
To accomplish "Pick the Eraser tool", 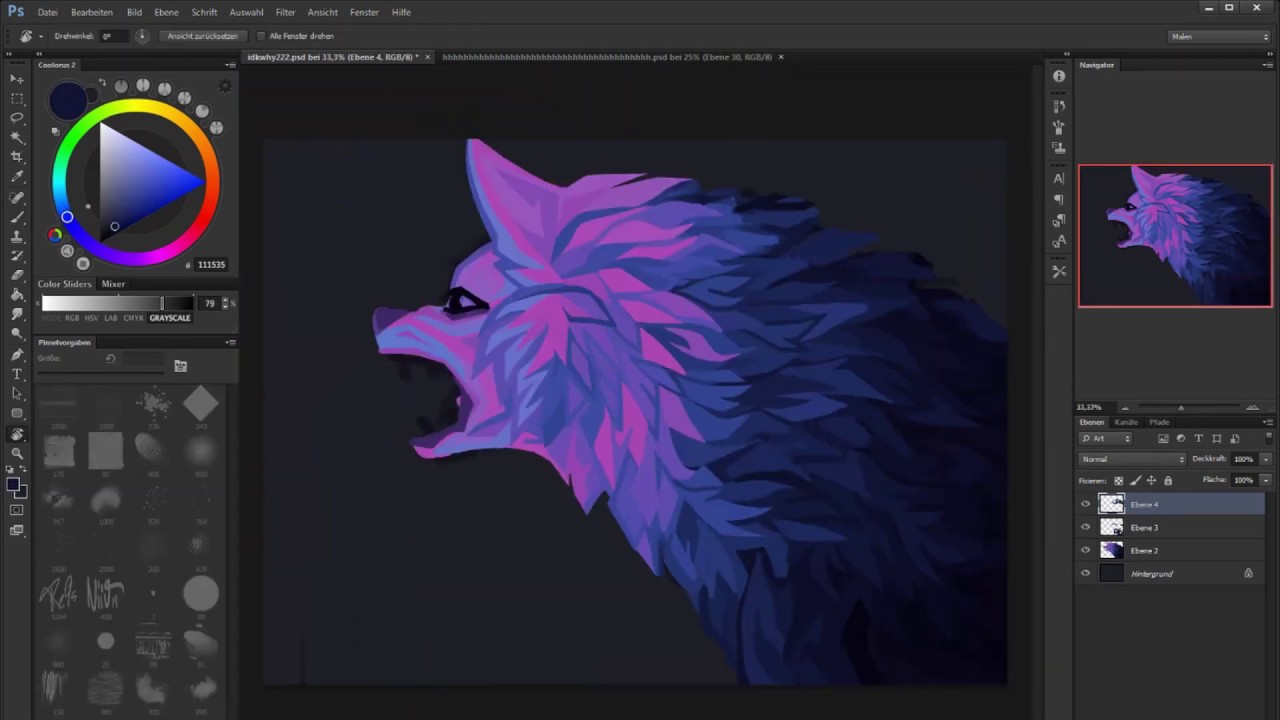I will point(17,275).
